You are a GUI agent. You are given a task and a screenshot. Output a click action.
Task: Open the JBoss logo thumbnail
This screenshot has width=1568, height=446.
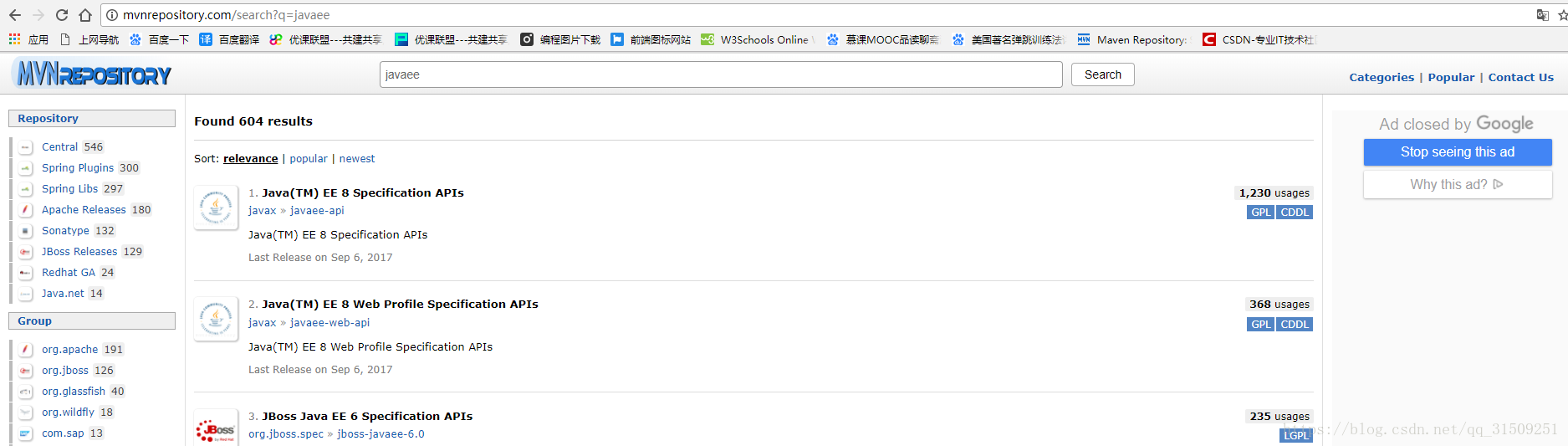coord(216,429)
